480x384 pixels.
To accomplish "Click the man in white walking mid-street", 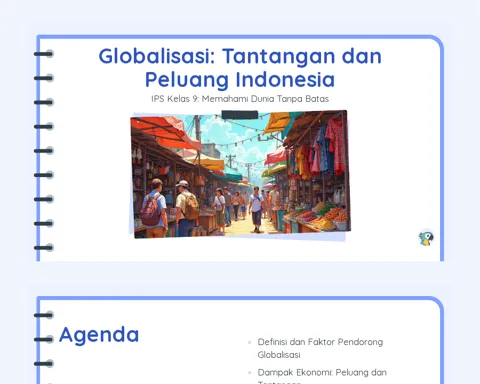I will point(256,209).
